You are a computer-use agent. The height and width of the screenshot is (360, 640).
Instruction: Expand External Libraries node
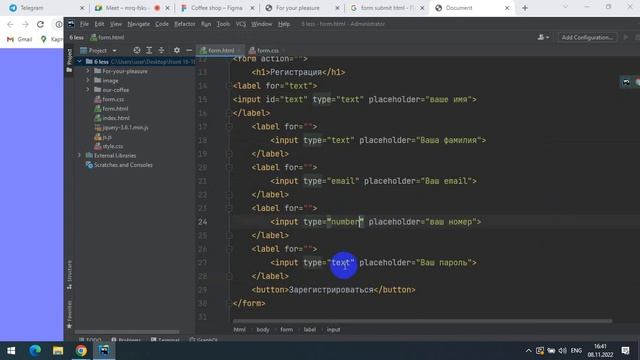coord(80,156)
